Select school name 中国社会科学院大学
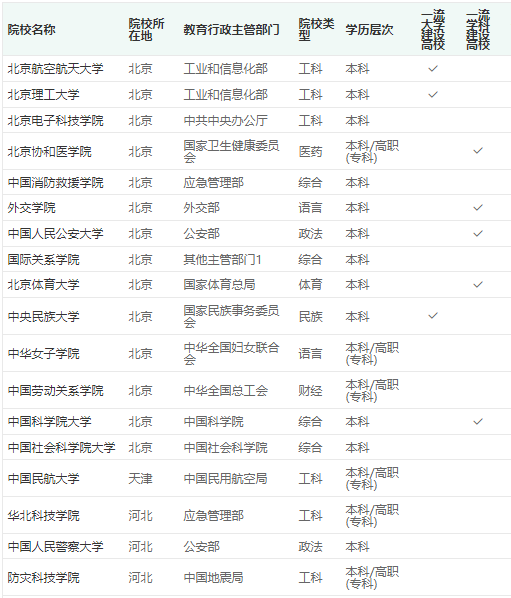This screenshot has height=598, width=511. (61, 447)
